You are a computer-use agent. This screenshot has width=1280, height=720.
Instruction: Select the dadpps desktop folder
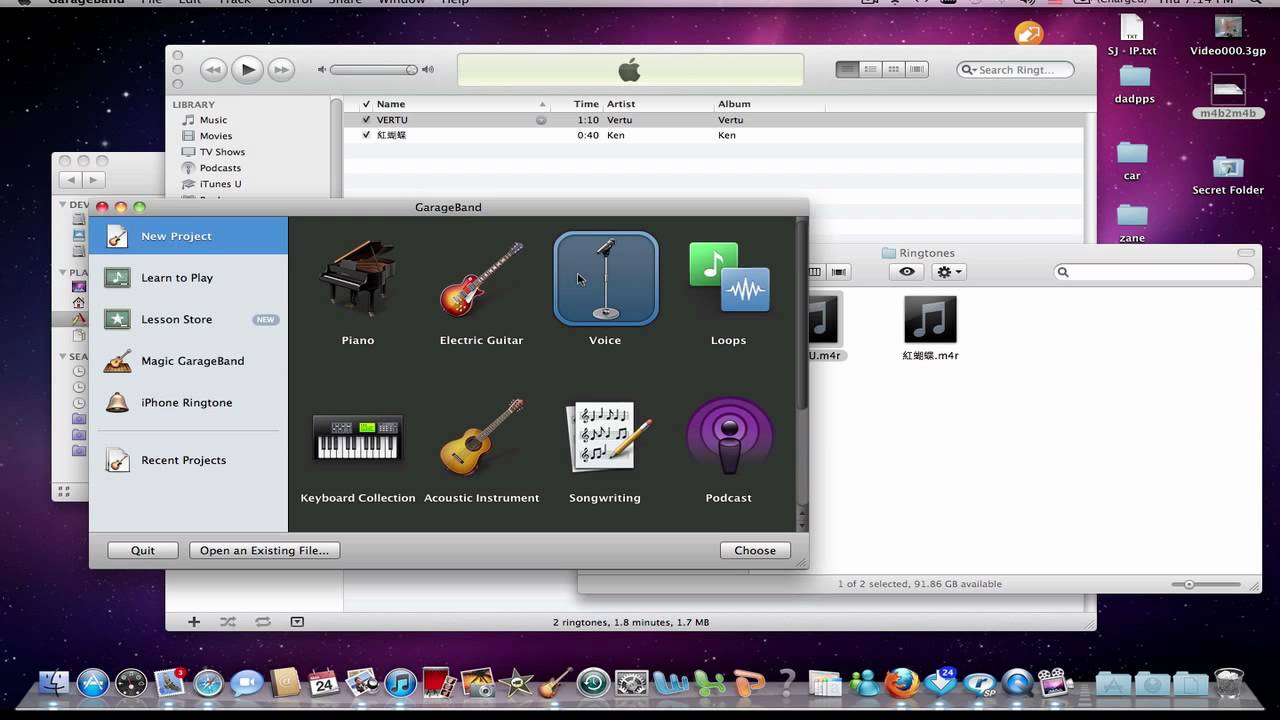tap(1134, 84)
